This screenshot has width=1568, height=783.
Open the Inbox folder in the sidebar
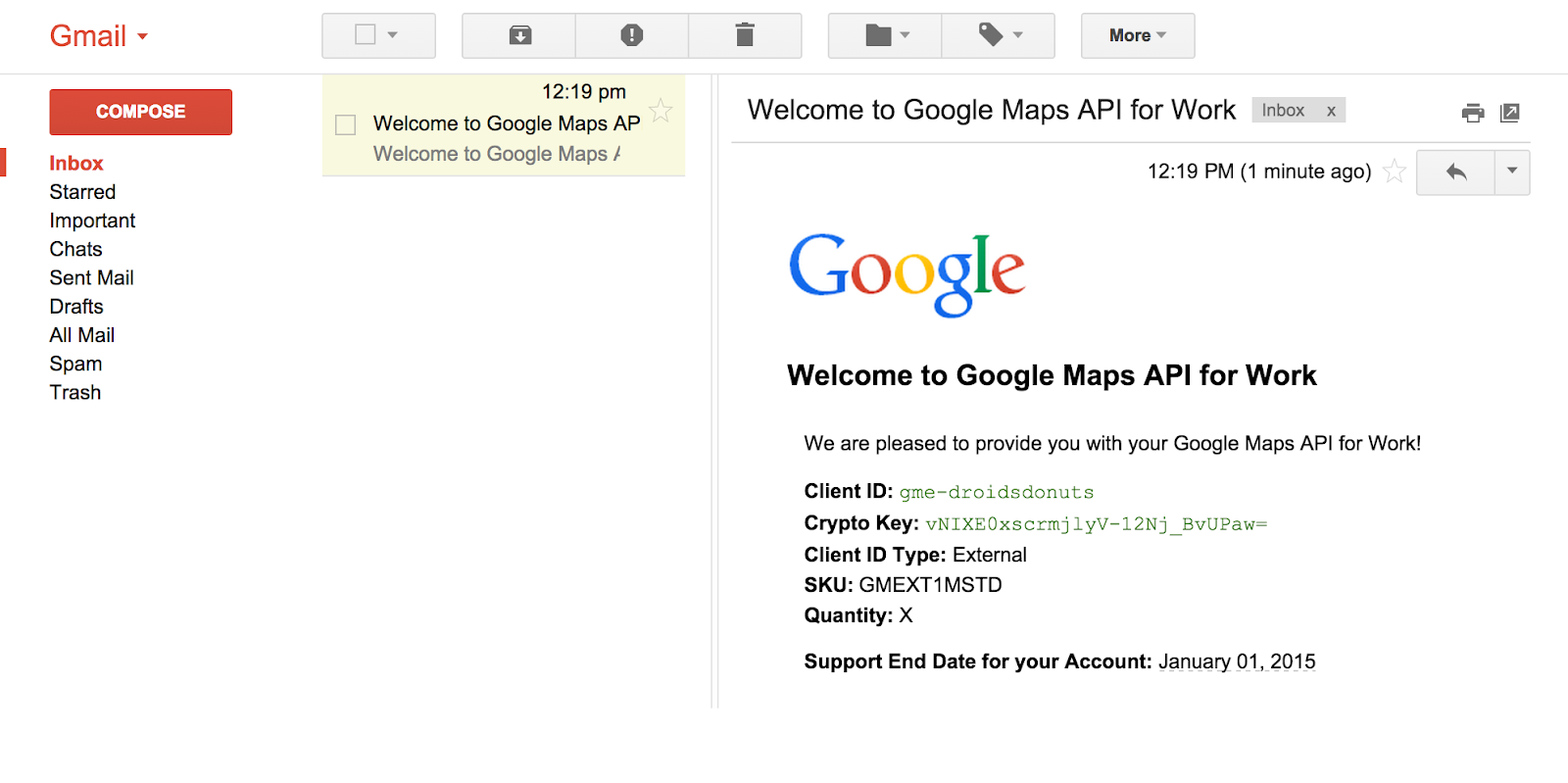tap(76, 164)
